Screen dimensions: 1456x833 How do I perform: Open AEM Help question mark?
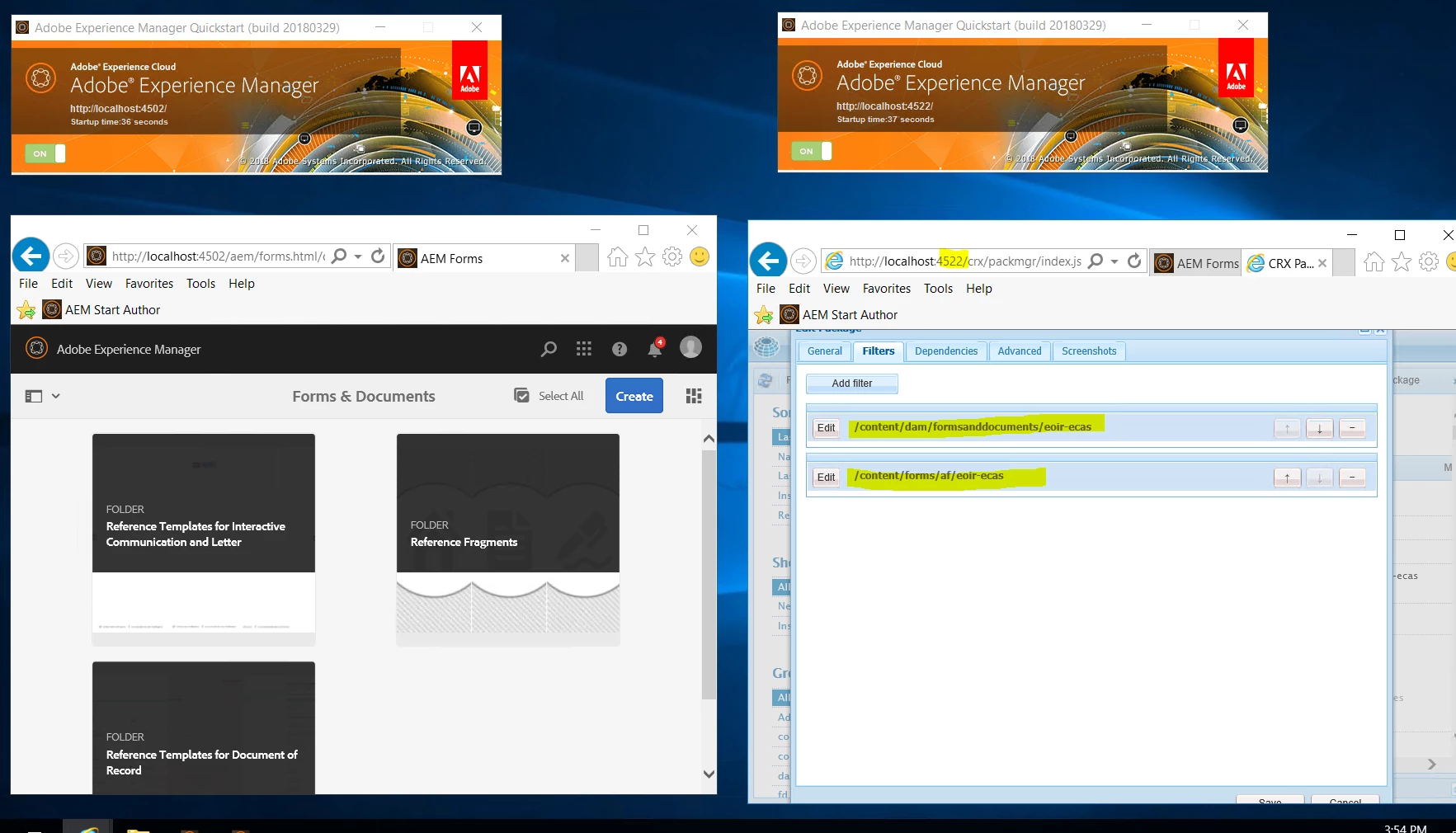click(x=620, y=350)
